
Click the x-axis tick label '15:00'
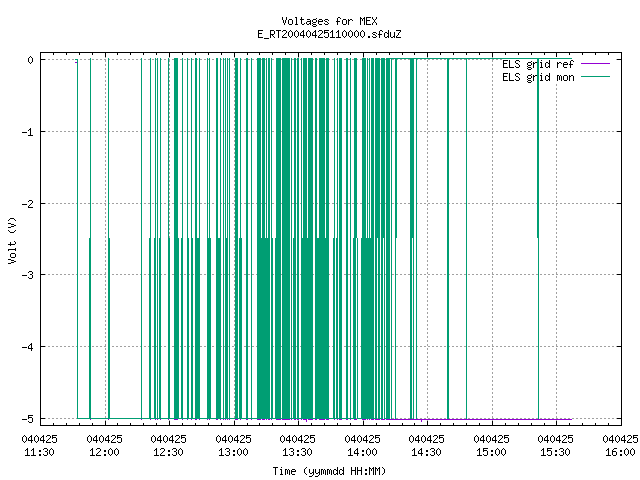pos(491,452)
